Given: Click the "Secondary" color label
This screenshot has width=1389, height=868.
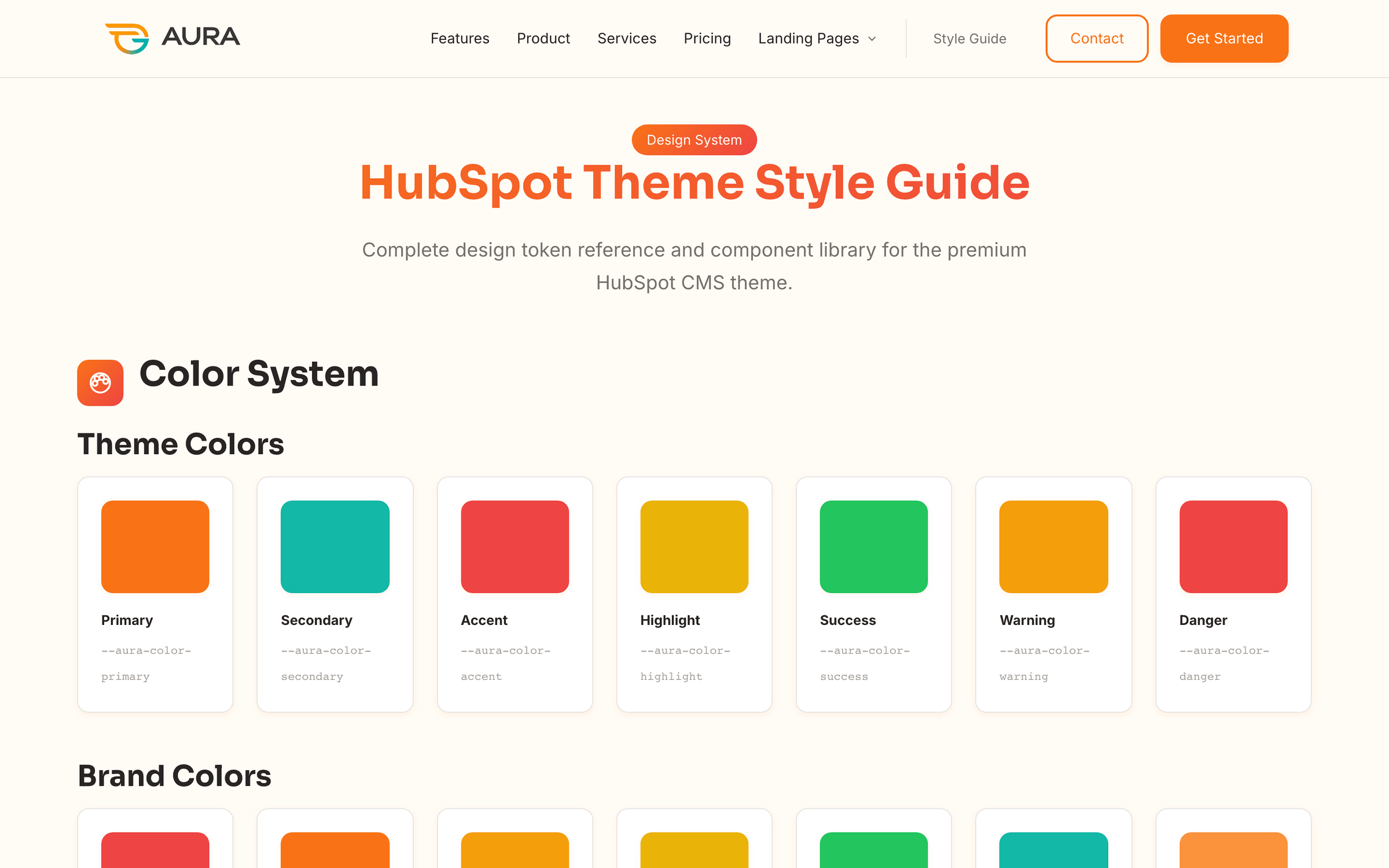Looking at the screenshot, I should point(317,620).
